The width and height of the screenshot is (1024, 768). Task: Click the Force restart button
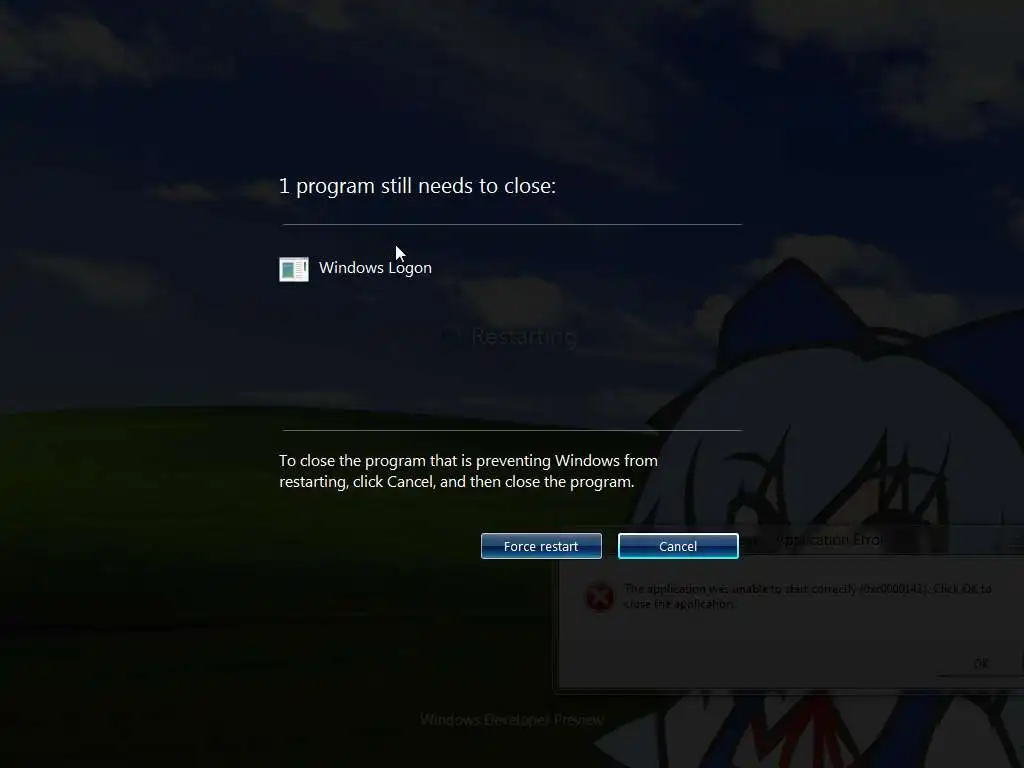tap(541, 546)
